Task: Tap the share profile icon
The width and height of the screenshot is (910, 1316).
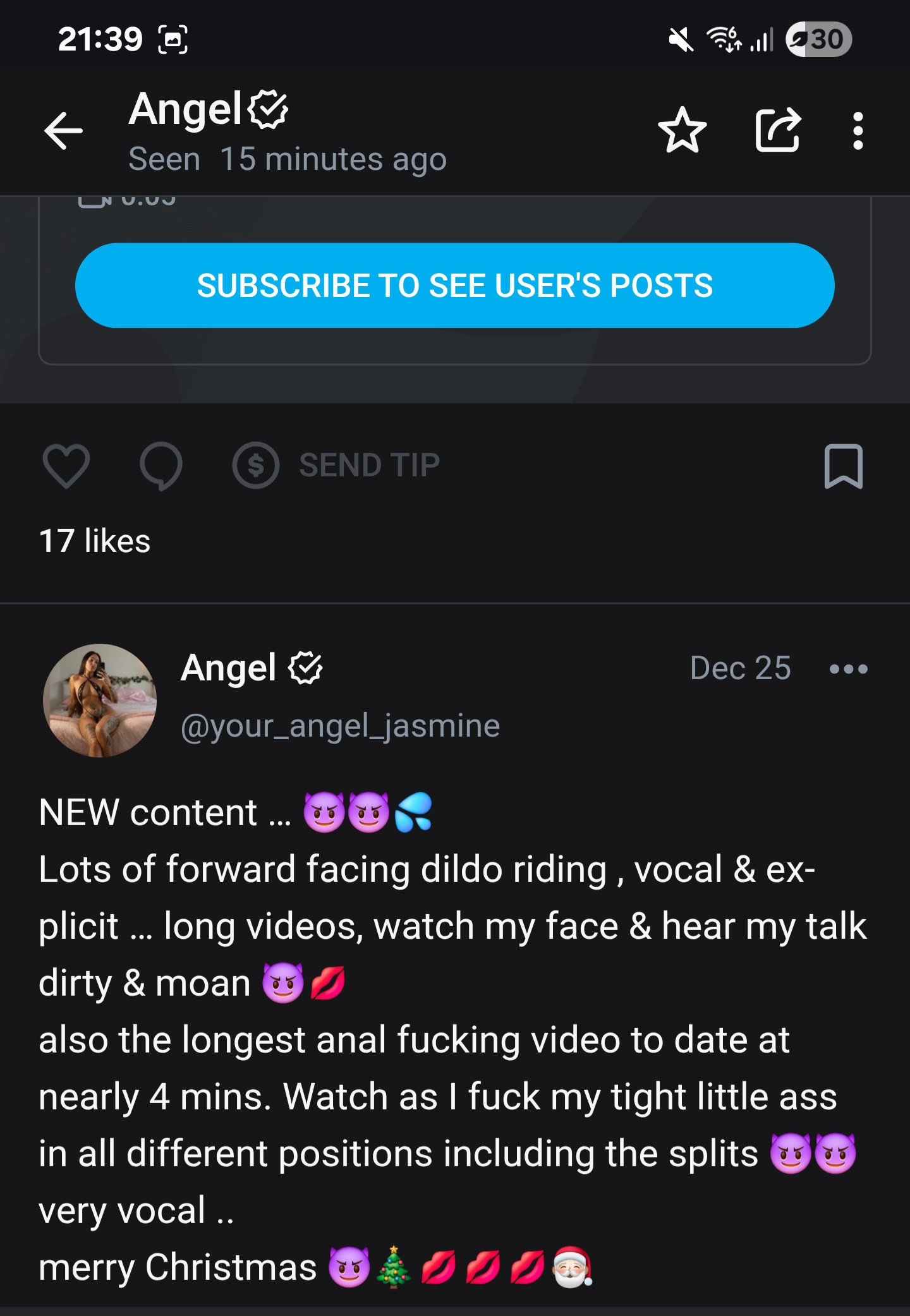Action: click(778, 130)
